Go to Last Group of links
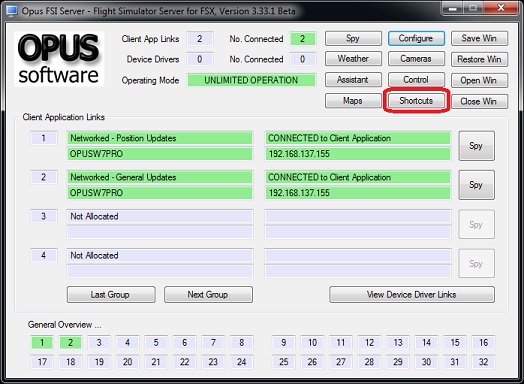The width and height of the screenshot is (524, 384). [x=111, y=294]
